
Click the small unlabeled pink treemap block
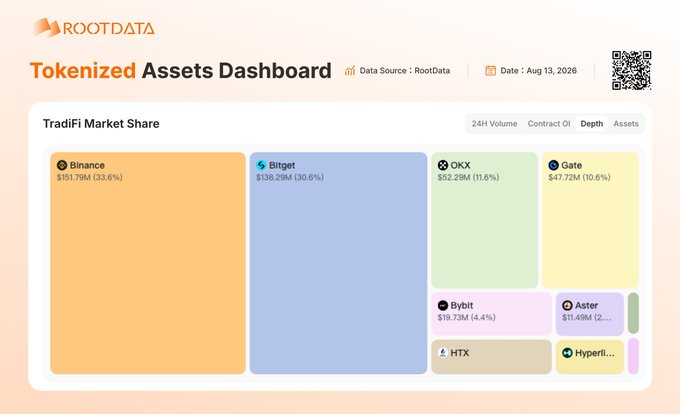click(x=633, y=356)
